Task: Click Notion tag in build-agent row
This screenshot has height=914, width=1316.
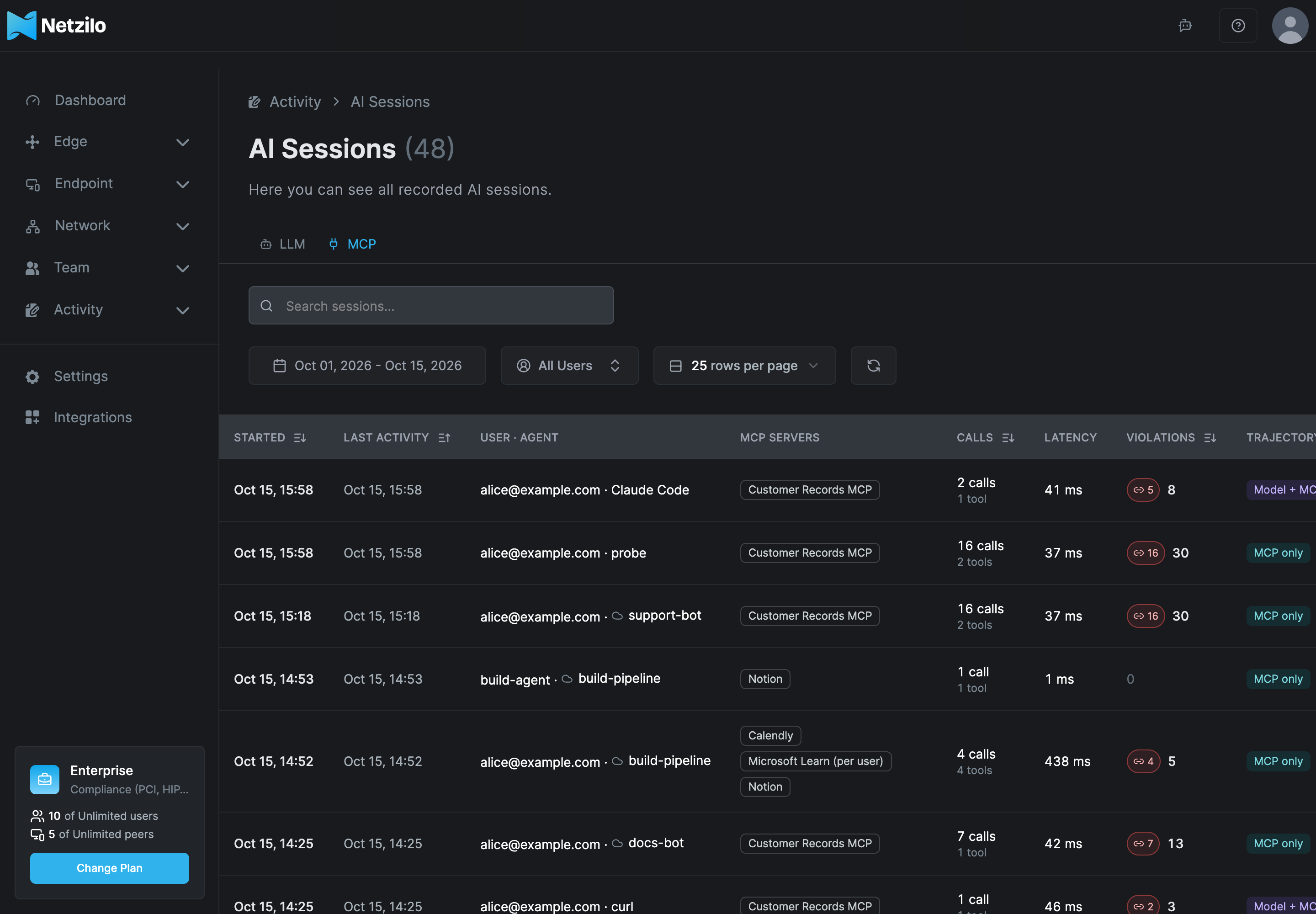Action: (765, 679)
